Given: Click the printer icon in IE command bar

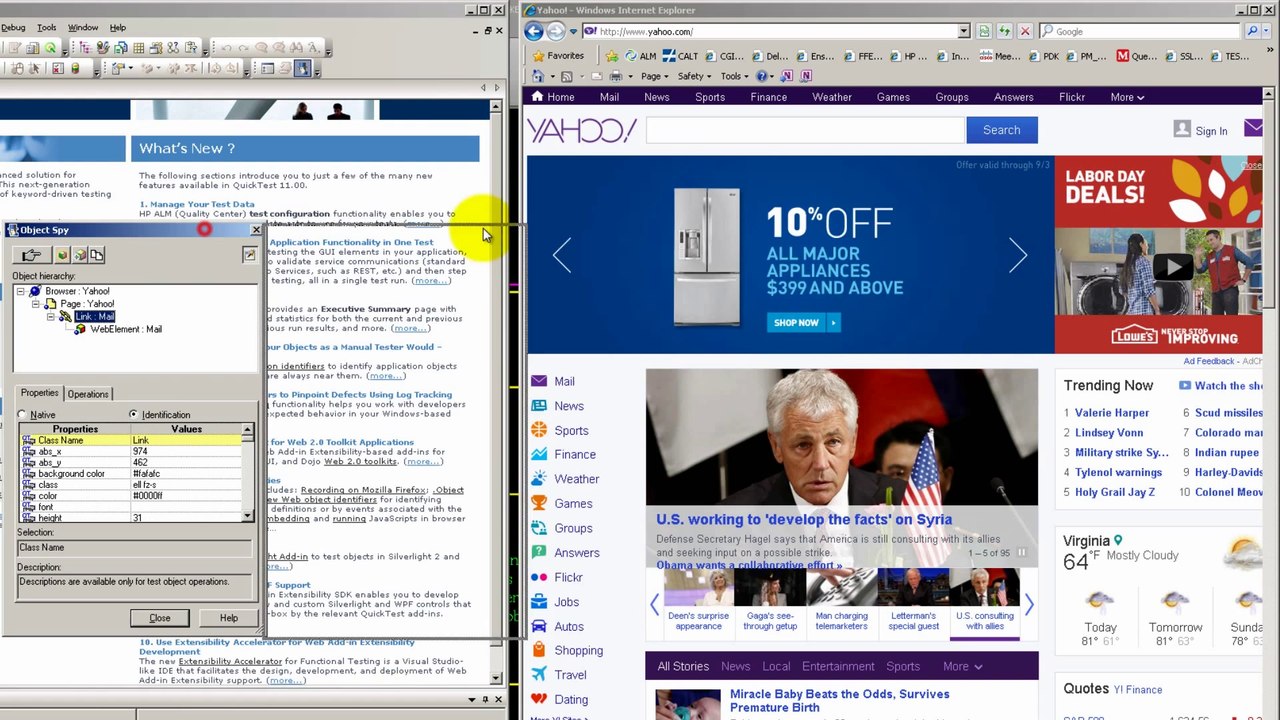Looking at the screenshot, I should [x=615, y=76].
